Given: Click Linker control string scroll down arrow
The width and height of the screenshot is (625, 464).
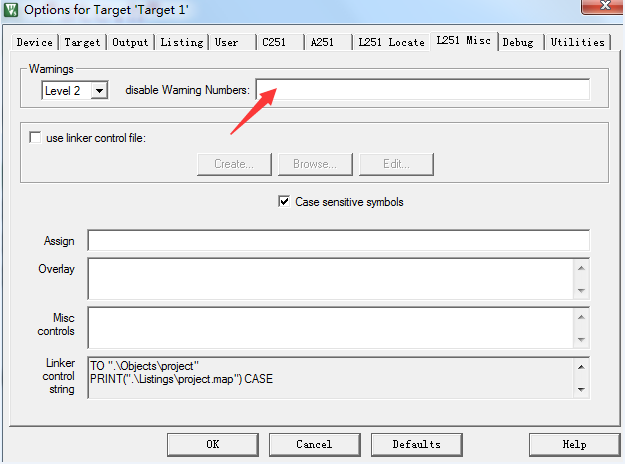Looking at the screenshot, I should coord(581,389).
